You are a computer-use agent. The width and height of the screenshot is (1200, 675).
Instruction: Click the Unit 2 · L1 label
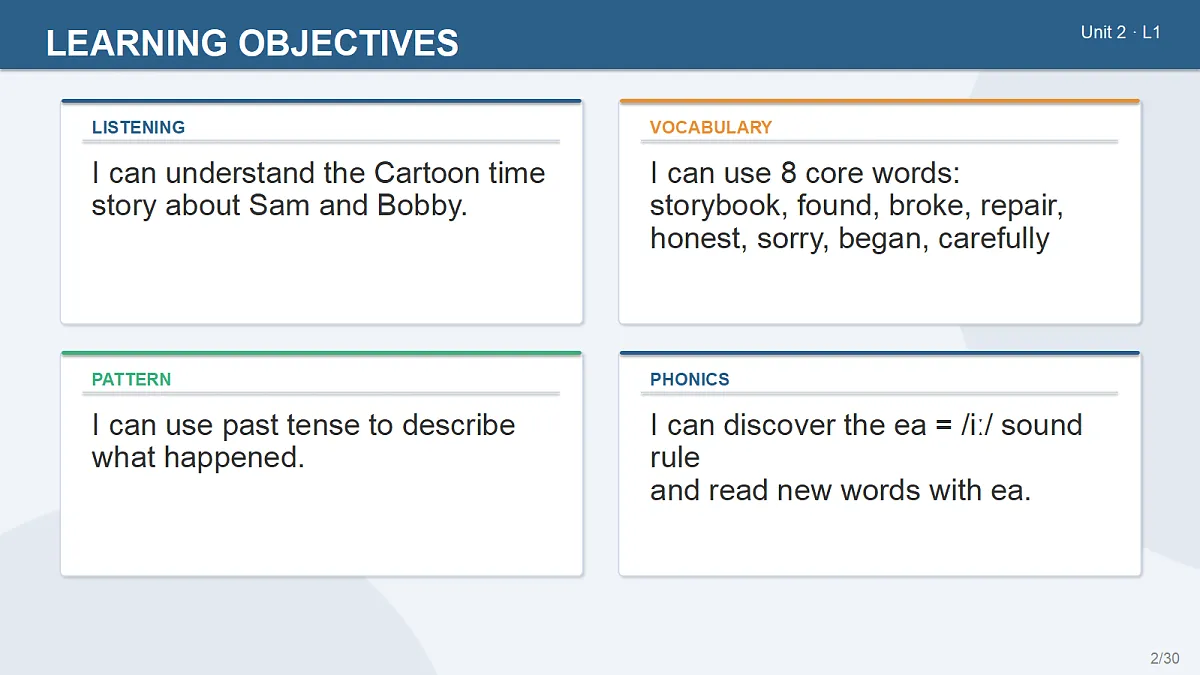coord(1120,32)
